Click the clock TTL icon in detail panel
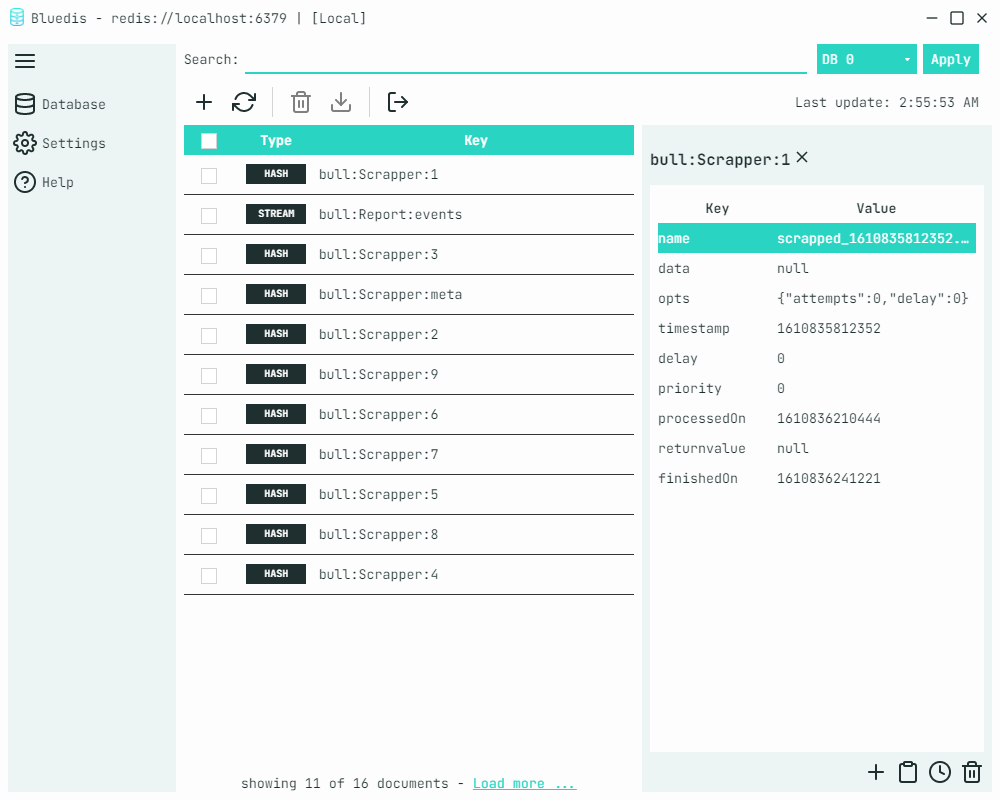Image resolution: width=1000 pixels, height=800 pixels. (940, 772)
